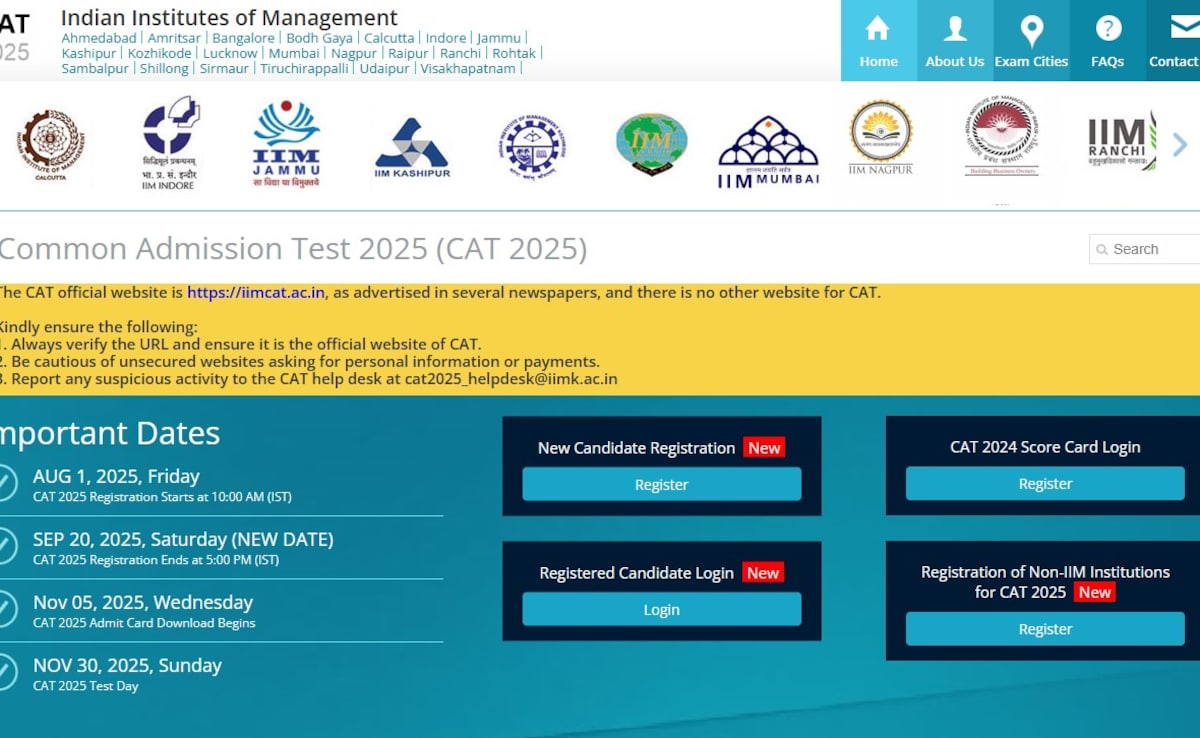Open the Bodh Gaya institute link

click(320, 38)
